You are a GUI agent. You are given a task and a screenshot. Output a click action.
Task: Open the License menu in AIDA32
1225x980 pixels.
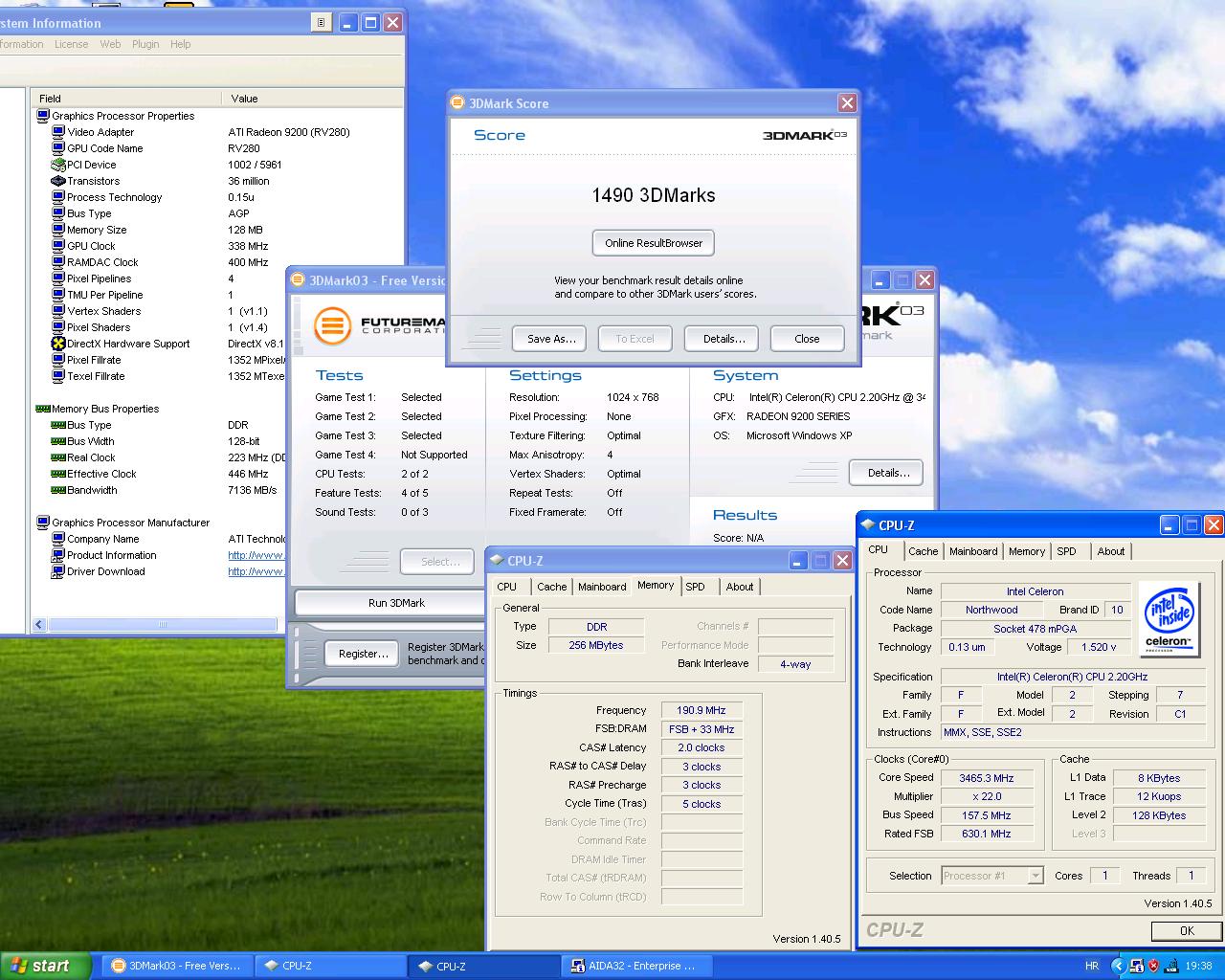click(71, 44)
